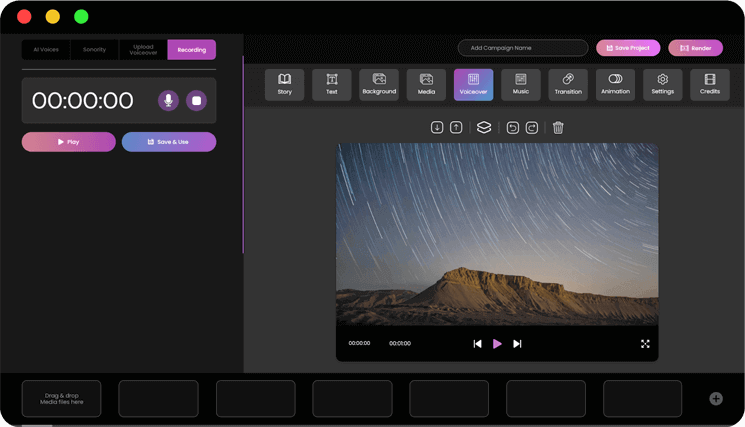Switch to the AI Voices tab
This screenshot has width=745, height=427.
(x=46, y=49)
